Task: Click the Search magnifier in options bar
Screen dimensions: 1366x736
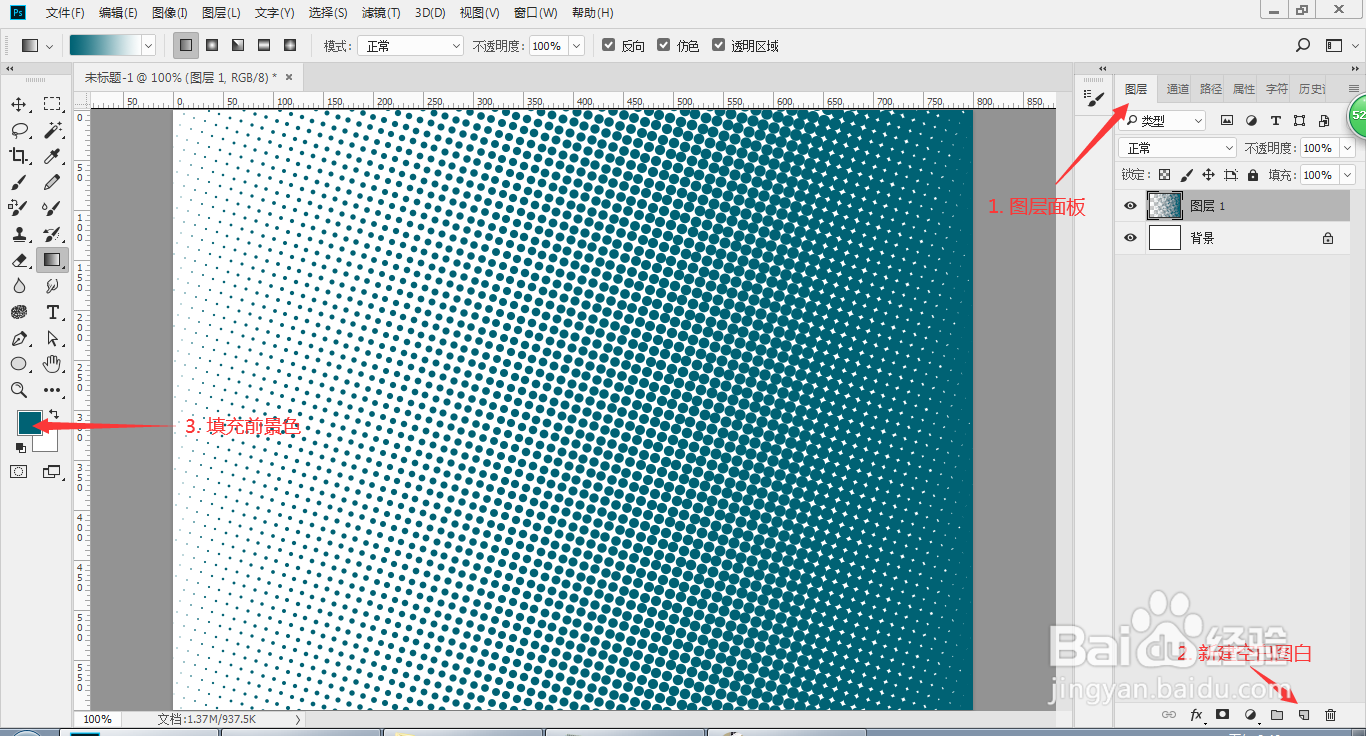Action: (x=1303, y=45)
